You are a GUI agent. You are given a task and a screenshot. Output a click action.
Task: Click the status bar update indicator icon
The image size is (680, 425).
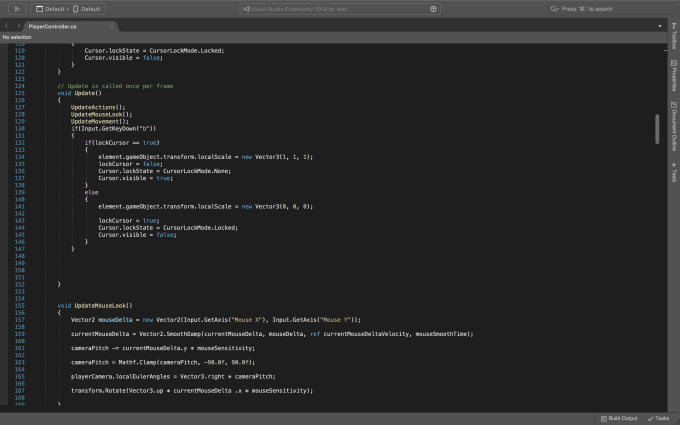click(x=433, y=9)
